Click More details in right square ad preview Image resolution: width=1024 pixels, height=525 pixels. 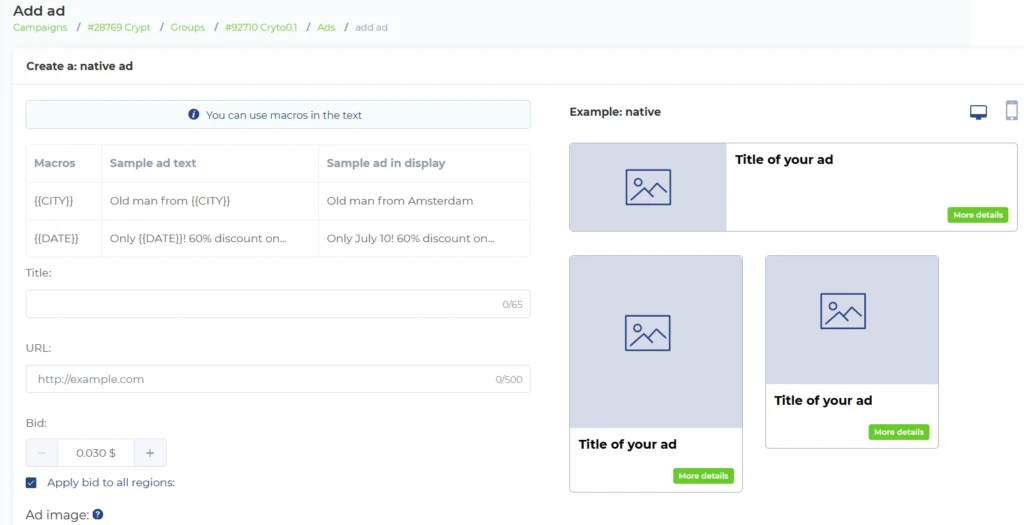pyautogui.click(x=899, y=432)
